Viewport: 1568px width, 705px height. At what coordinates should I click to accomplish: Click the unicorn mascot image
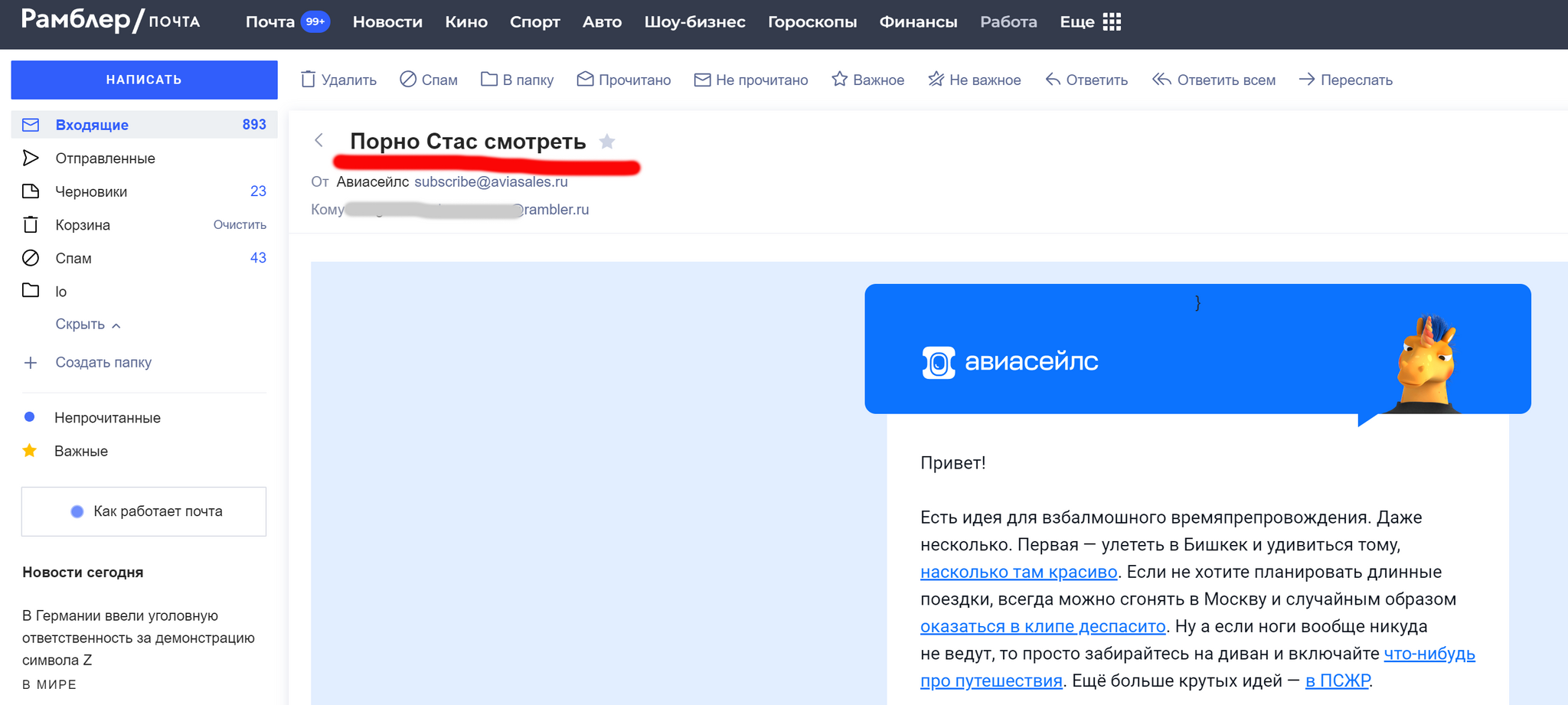point(1426,364)
